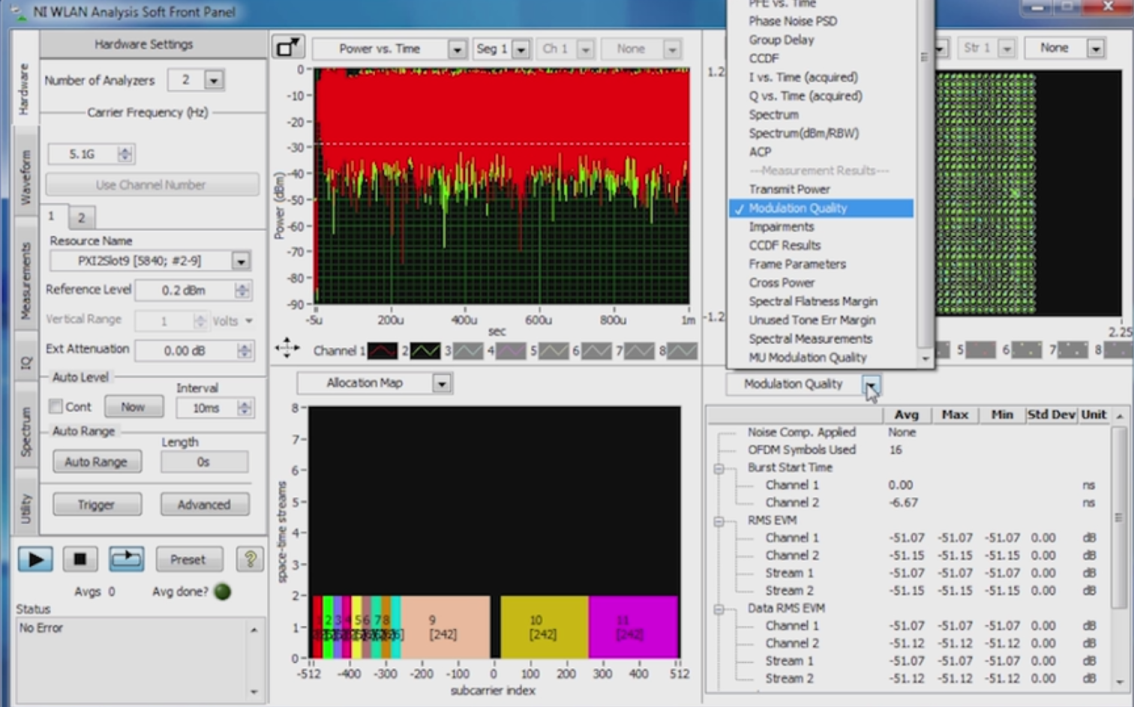
Task: Collapse the Burst Start Time tree node
Action: pos(718,468)
